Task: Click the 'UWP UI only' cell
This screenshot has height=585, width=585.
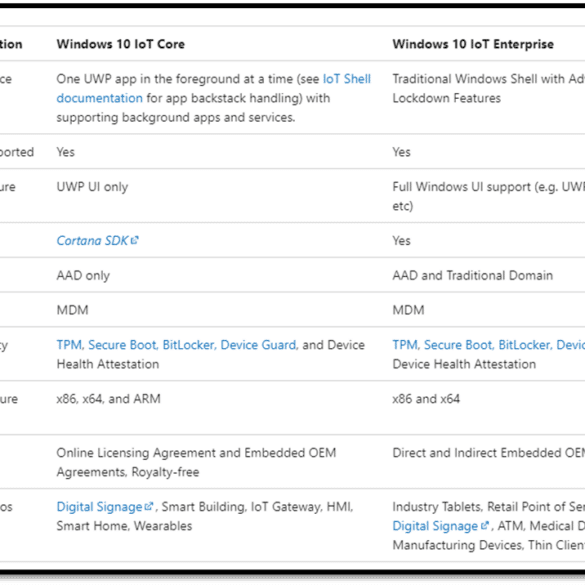Action: [x=92, y=187]
